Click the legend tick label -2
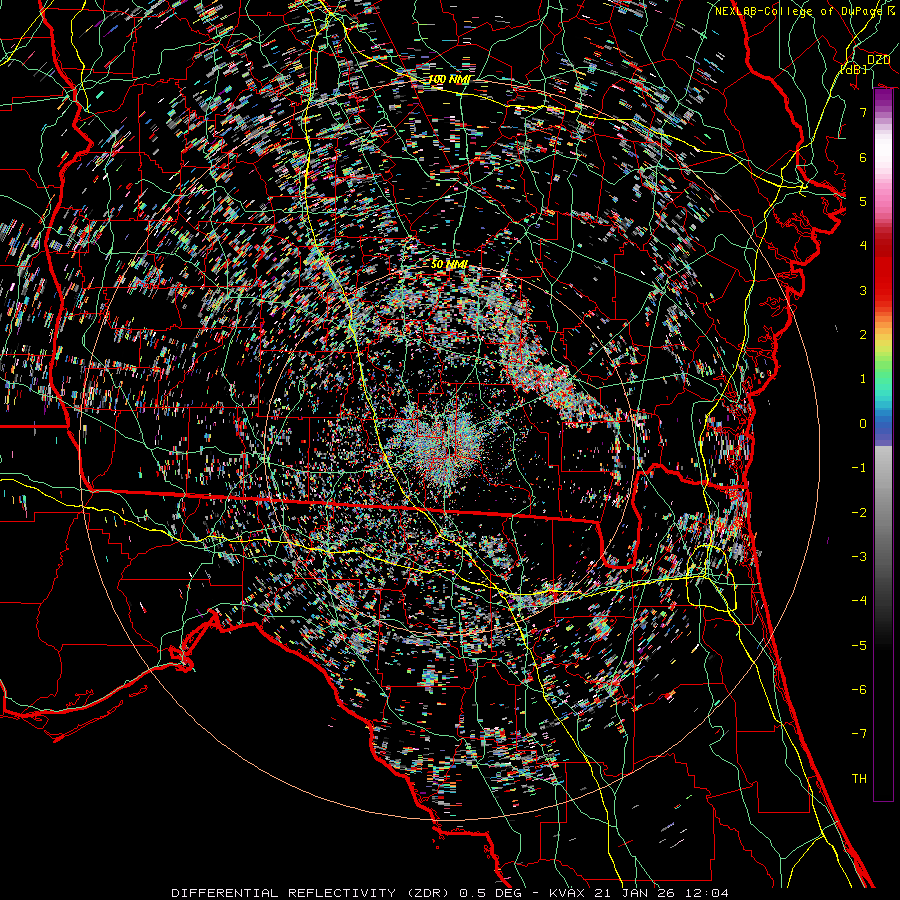 859,513
